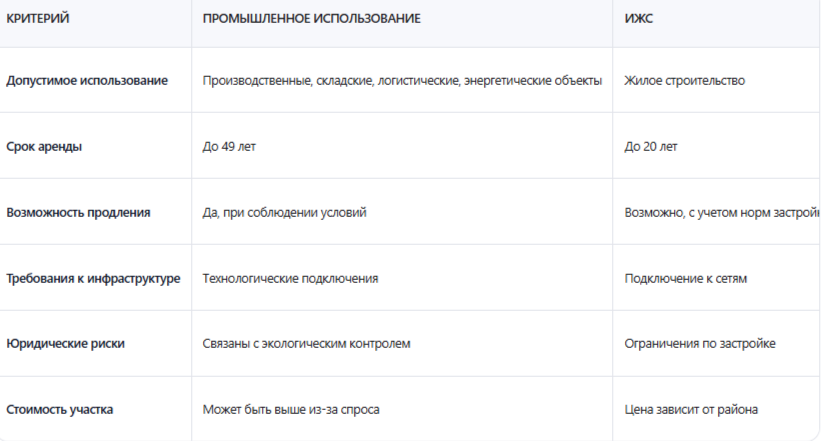Select the Жилое строительство cell
This screenshot has width=824, height=441.
685,81
